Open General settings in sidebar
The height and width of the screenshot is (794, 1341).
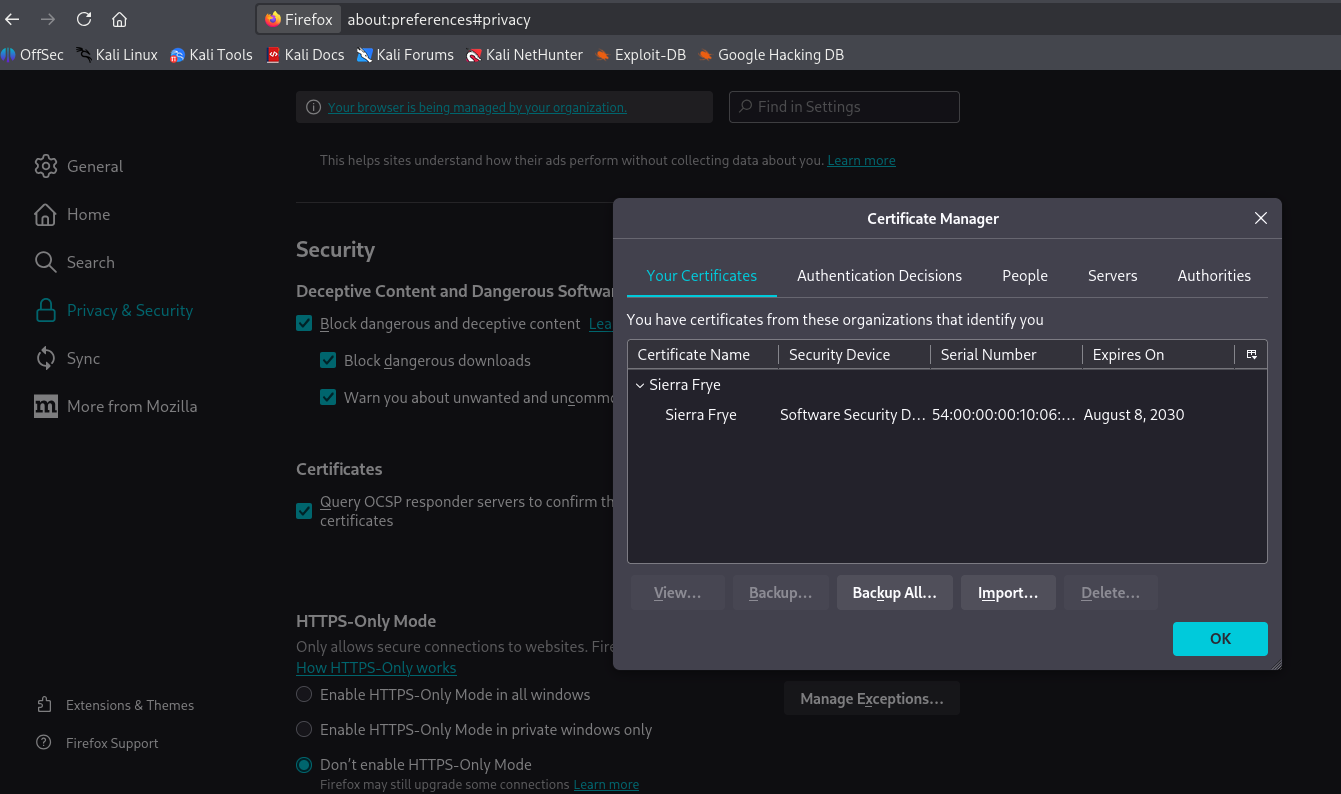[x=79, y=166]
